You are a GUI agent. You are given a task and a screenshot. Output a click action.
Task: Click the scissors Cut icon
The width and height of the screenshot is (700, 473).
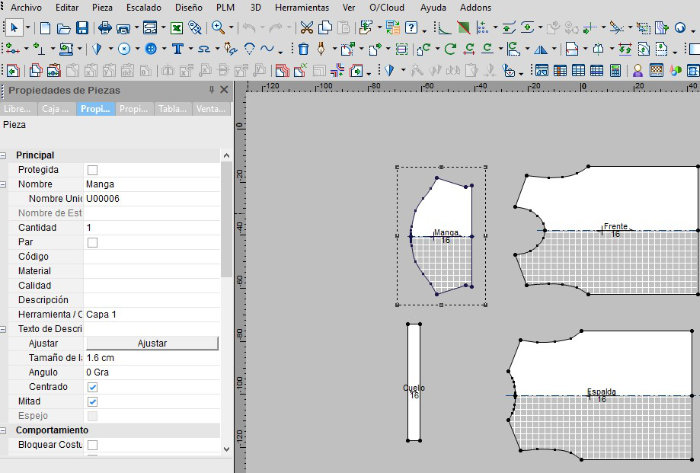point(306,28)
